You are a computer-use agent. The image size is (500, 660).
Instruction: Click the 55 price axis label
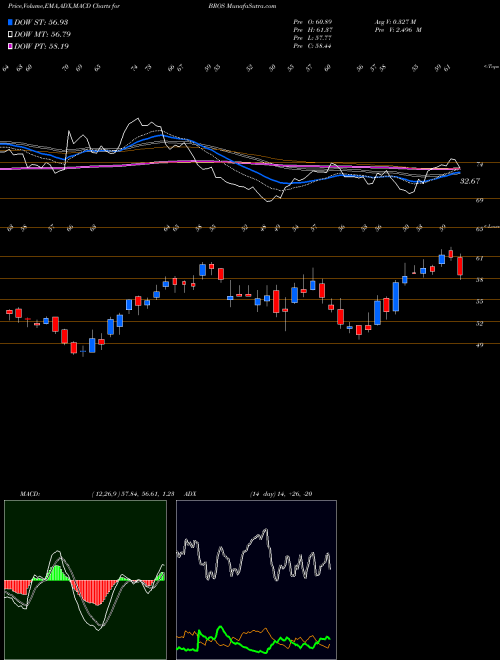(479, 302)
